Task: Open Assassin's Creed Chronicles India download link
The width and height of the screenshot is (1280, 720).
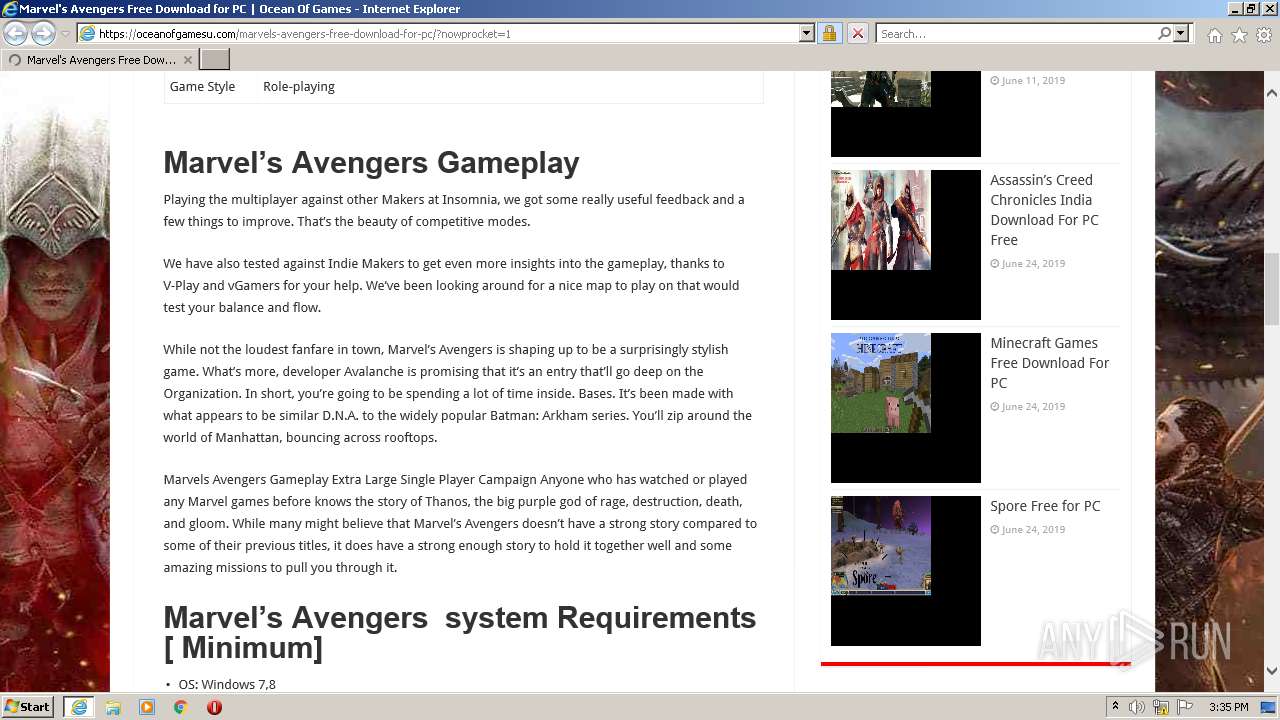Action: point(1044,210)
